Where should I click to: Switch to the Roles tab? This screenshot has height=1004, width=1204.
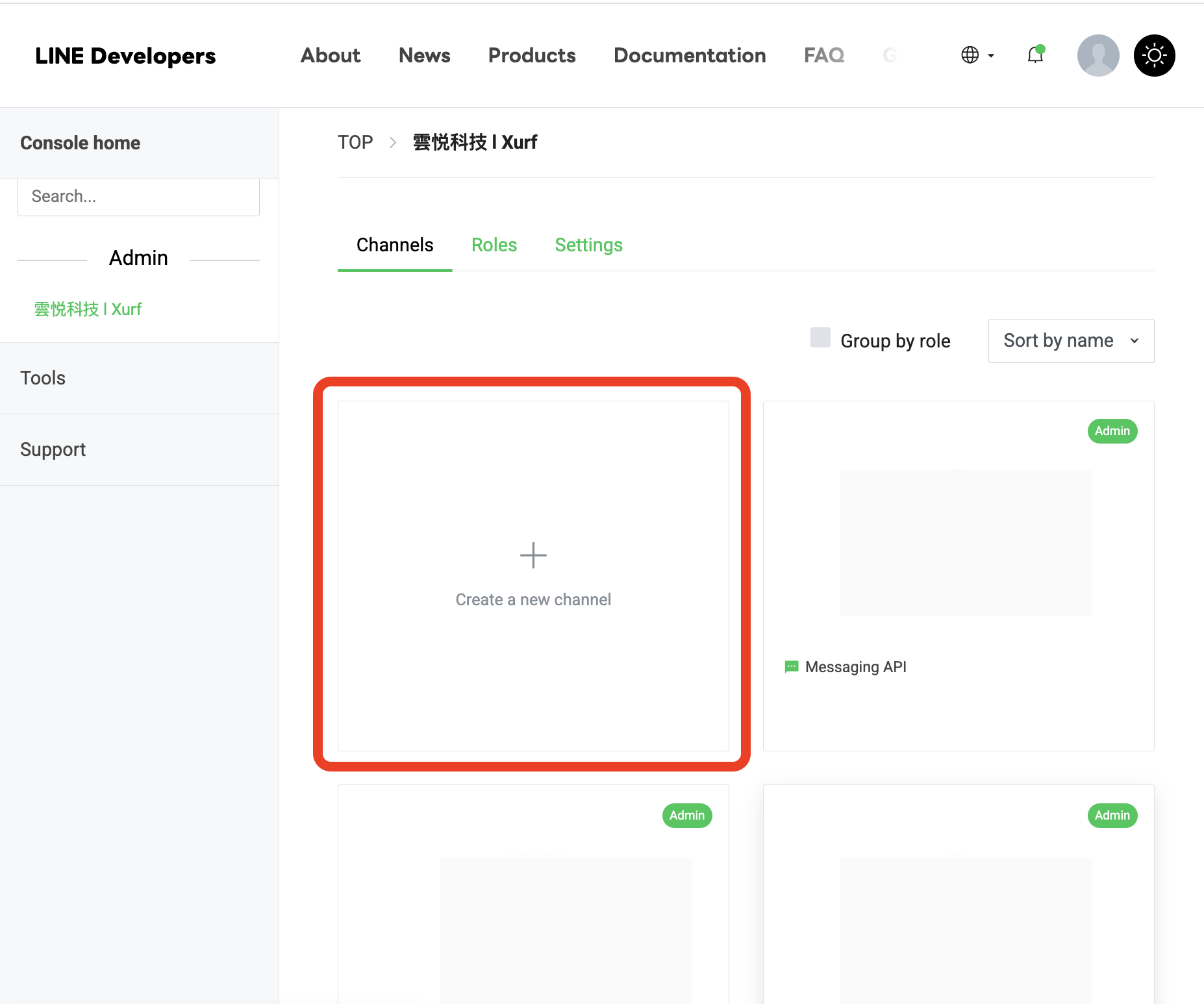pyautogui.click(x=494, y=245)
